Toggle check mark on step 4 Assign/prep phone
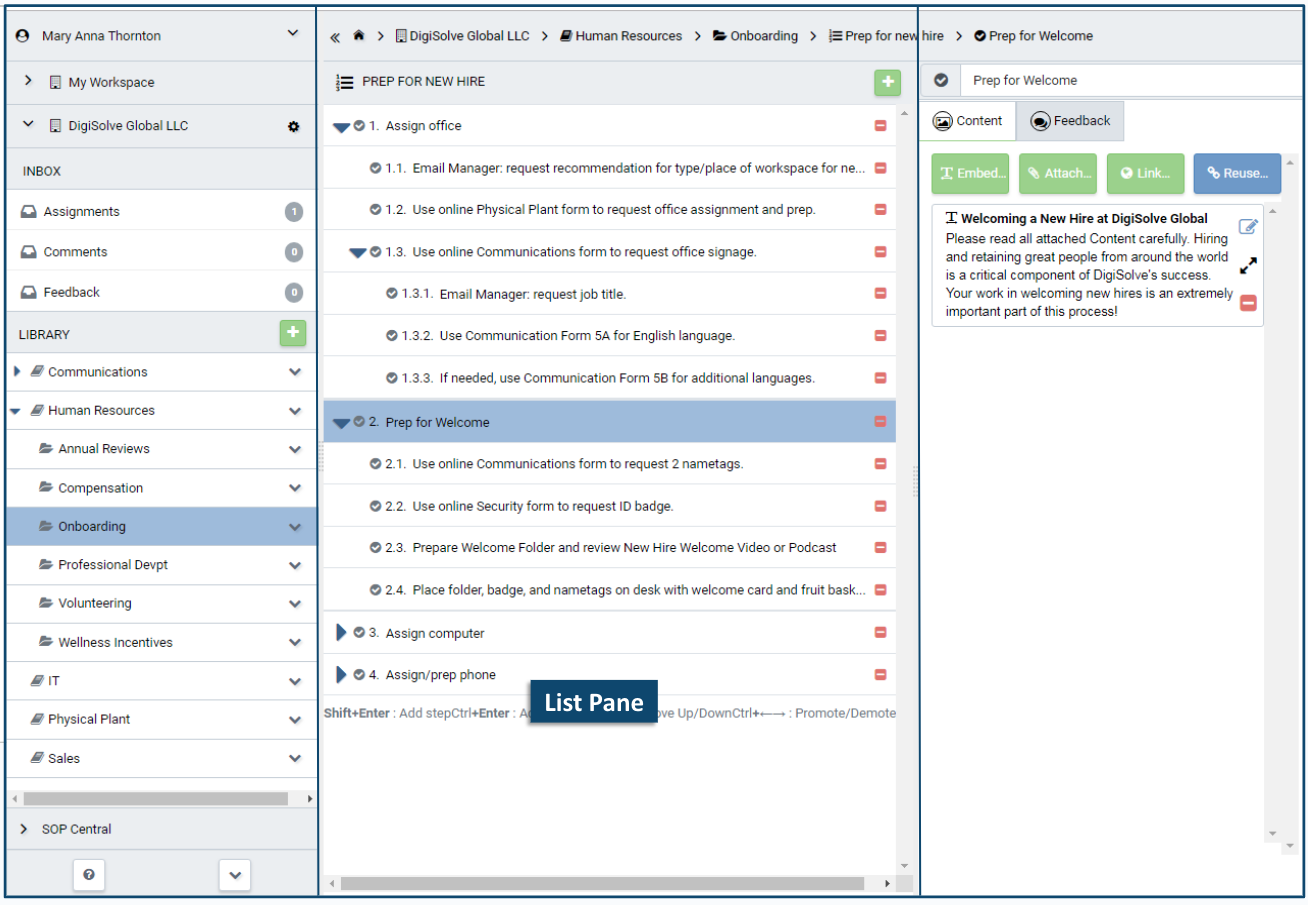 [359, 675]
